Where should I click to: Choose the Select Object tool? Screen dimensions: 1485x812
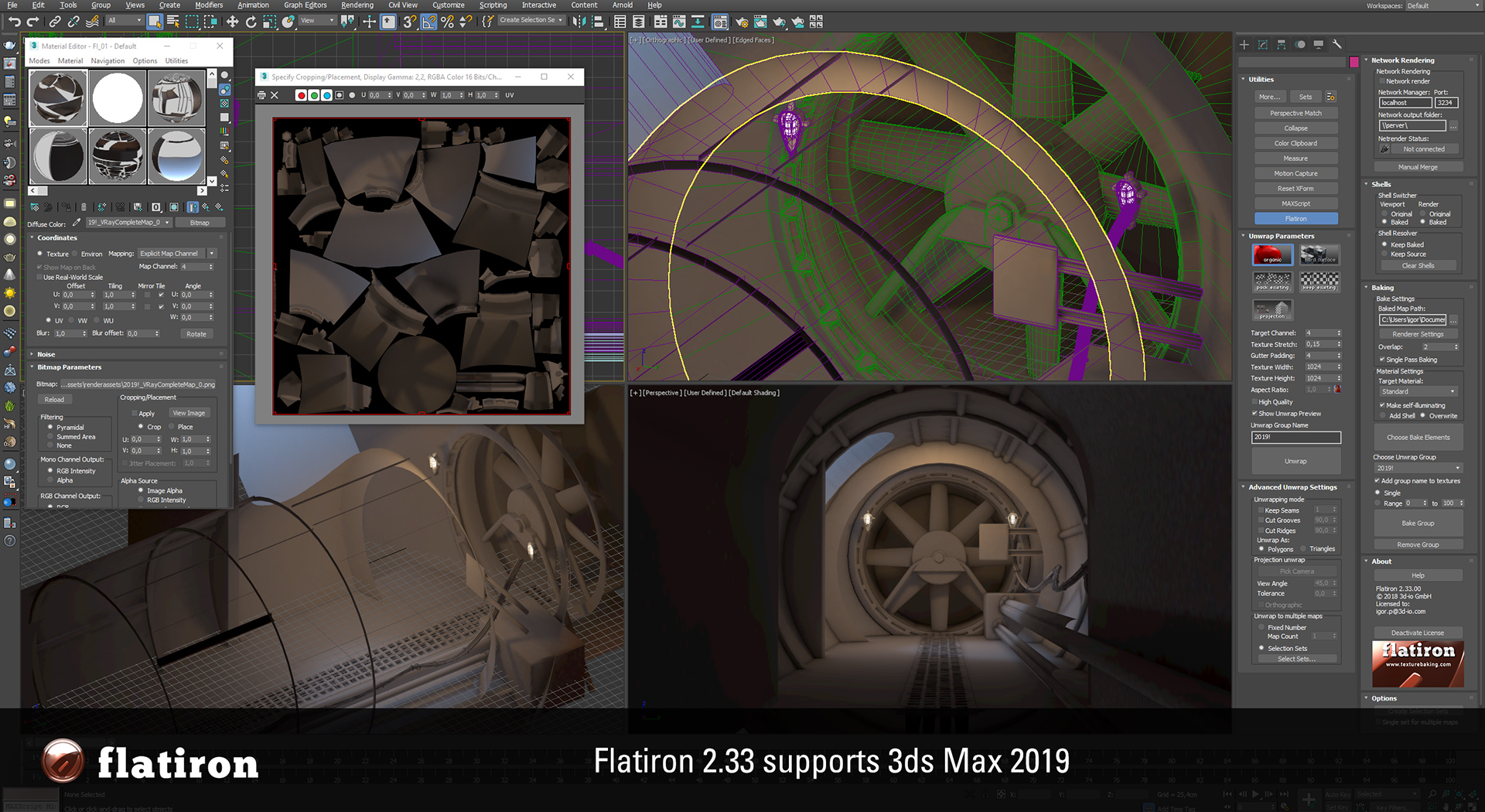pyautogui.click(x=155, y=22)
